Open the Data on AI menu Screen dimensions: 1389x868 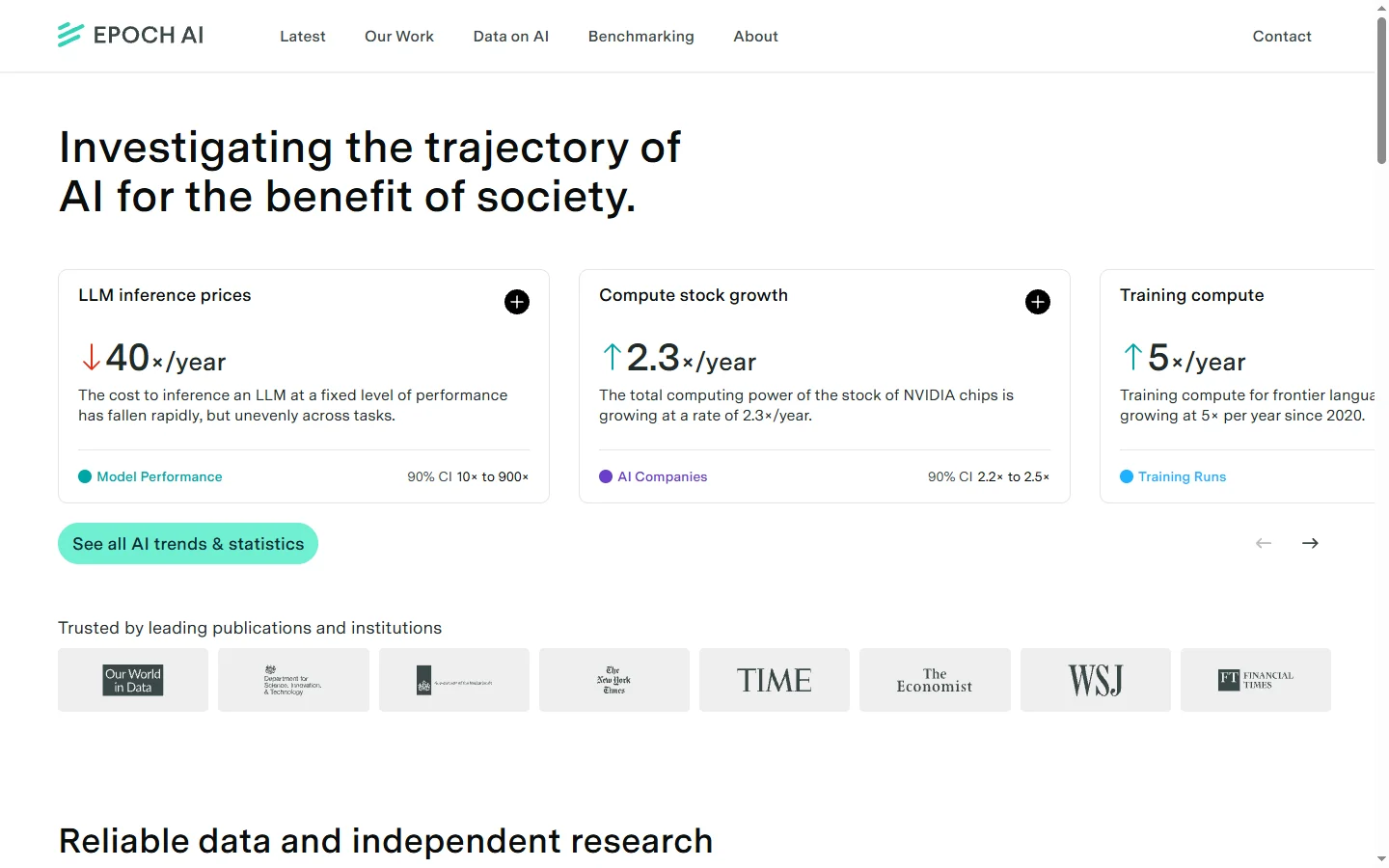[x=511, y=37]
